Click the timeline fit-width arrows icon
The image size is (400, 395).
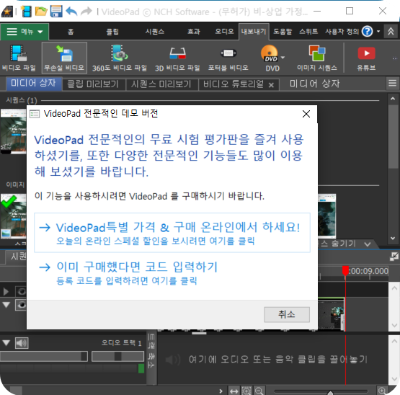(234, 391)
